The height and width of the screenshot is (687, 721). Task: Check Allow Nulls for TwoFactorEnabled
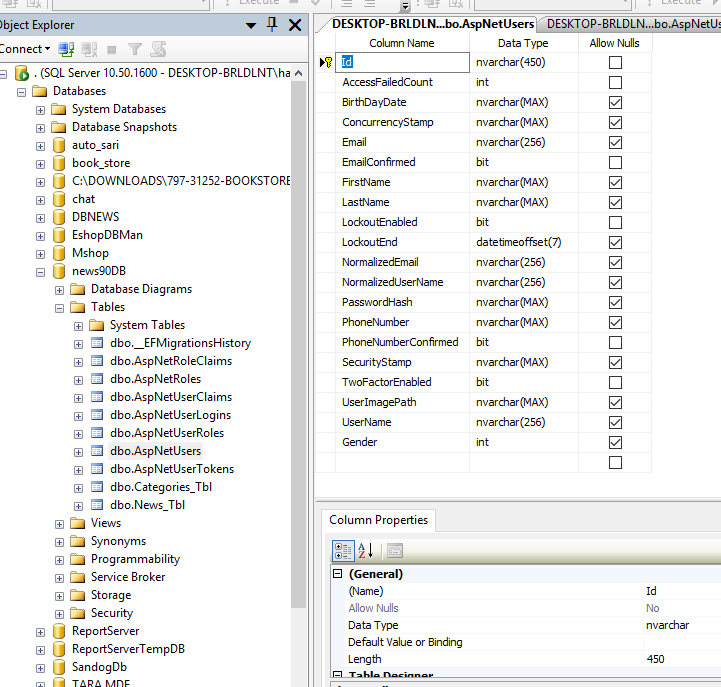(615, 382)
